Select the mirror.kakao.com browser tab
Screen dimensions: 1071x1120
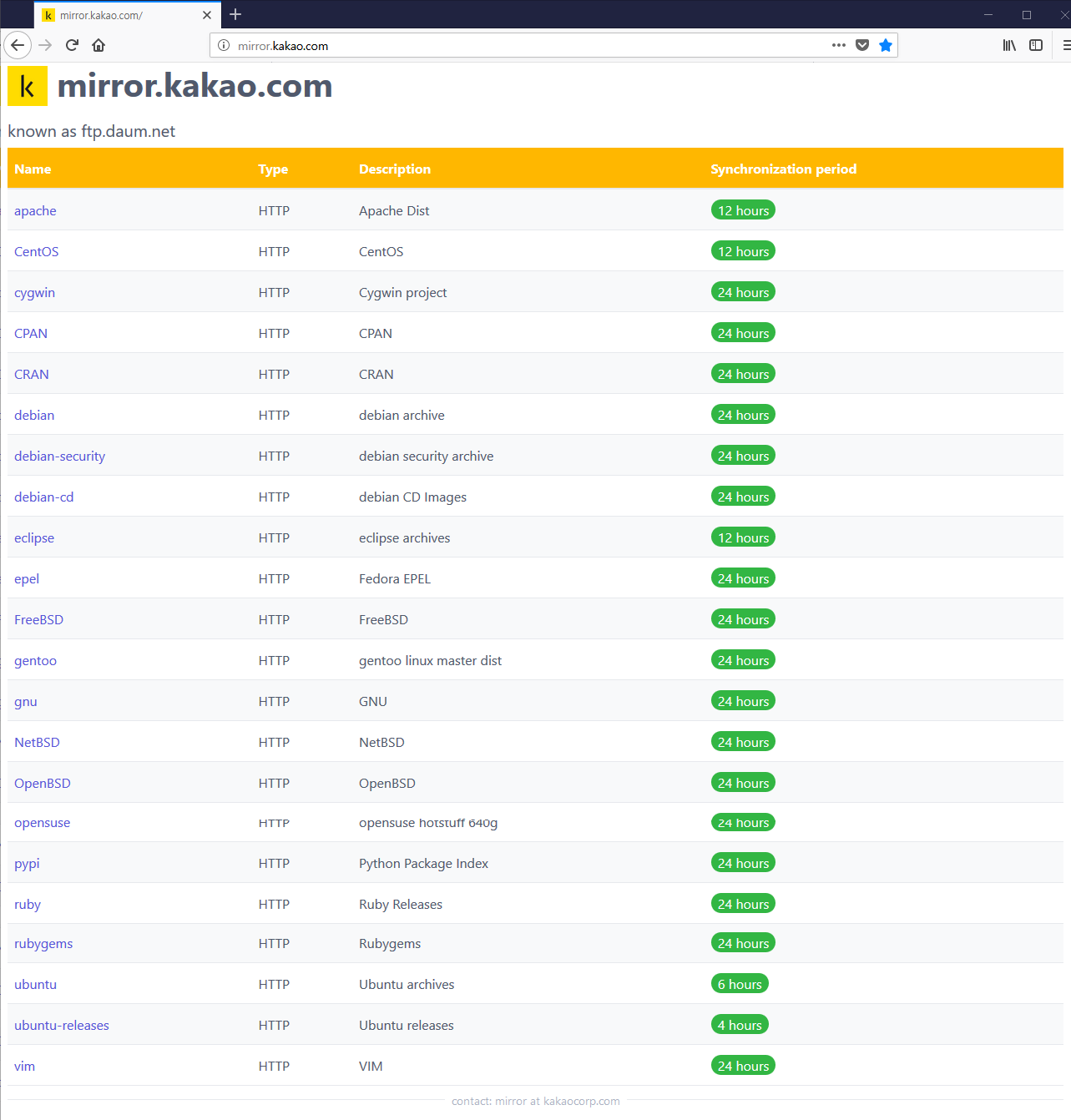(128, 15)
